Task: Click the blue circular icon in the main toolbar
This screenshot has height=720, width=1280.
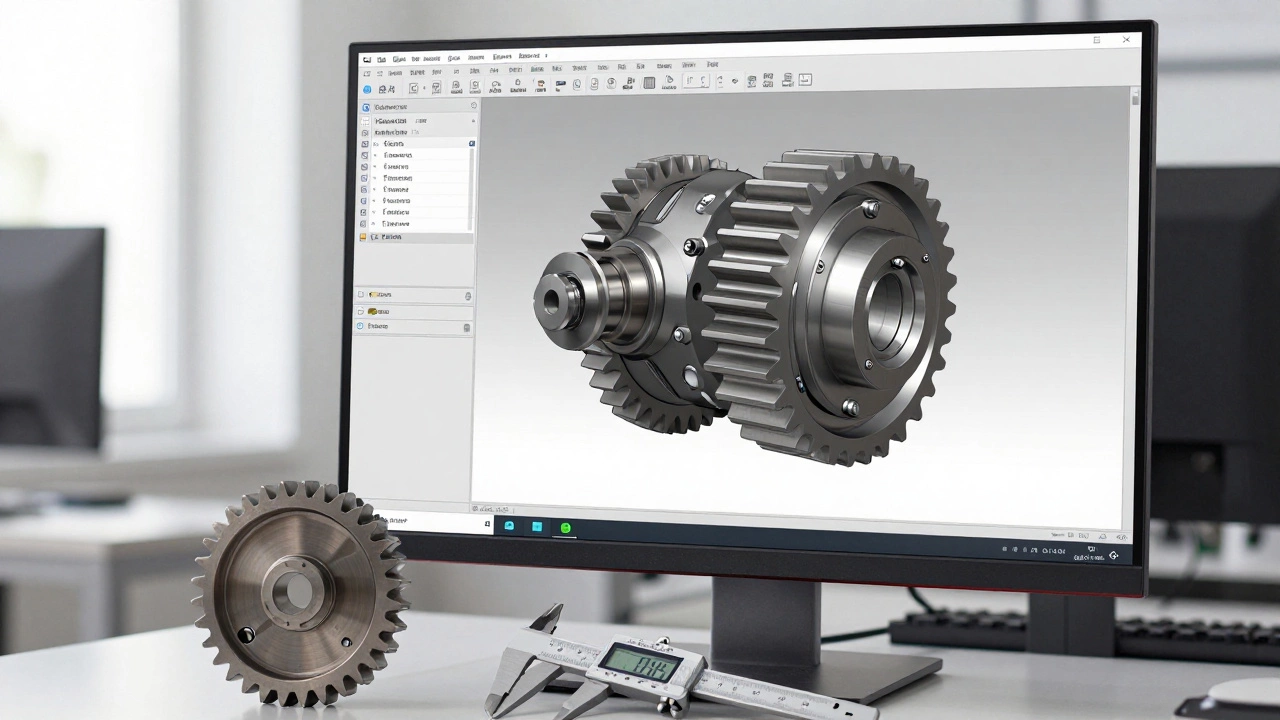Action: pyautogui.click(x=366, y=89)
